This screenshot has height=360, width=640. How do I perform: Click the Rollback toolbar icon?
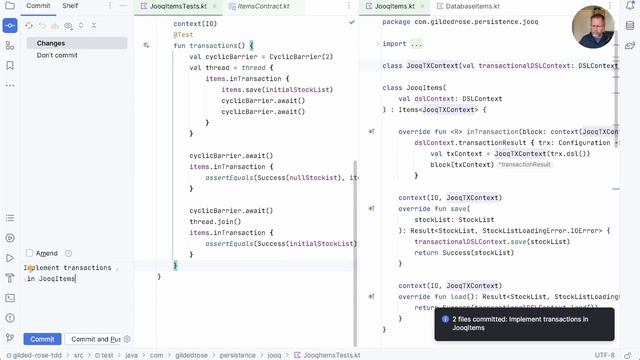(x=42, y=25)
